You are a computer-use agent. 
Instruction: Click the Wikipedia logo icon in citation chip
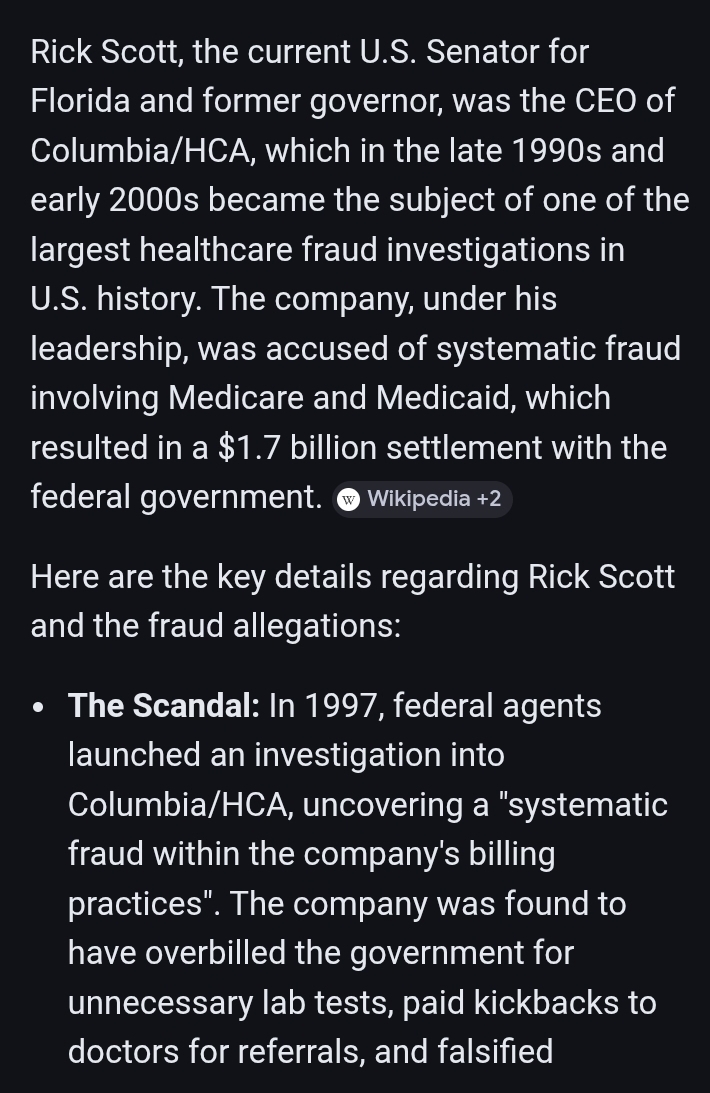pyautogui.click(x=348, y=499)
